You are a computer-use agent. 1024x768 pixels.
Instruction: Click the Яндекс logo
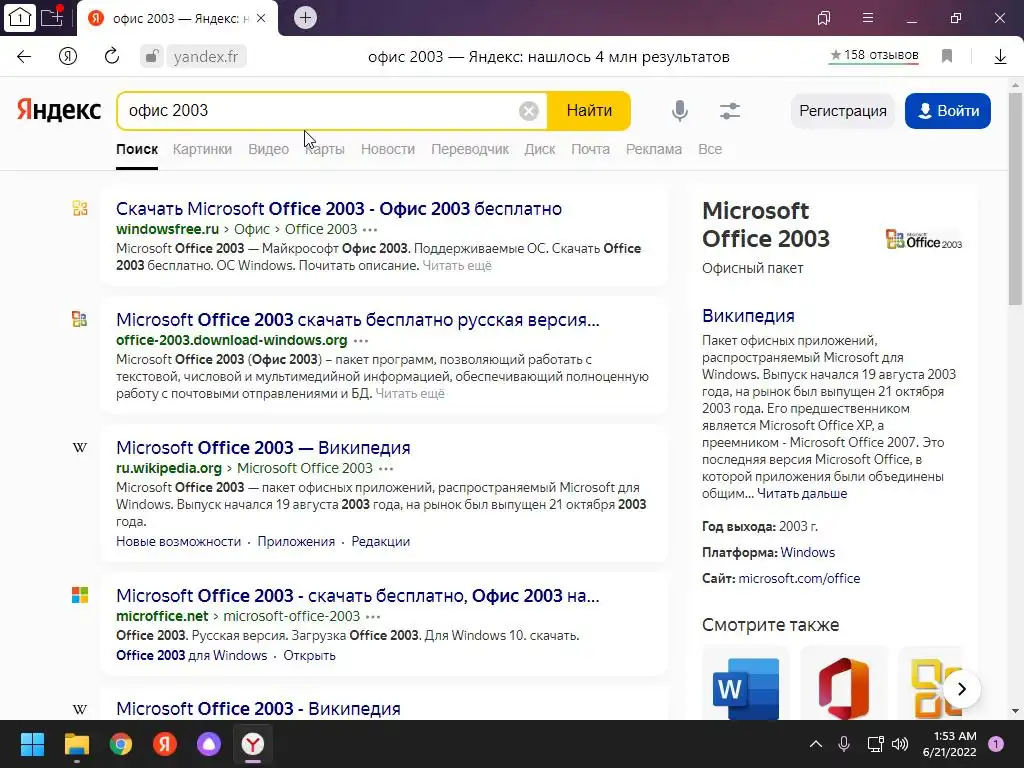(59, 110)
